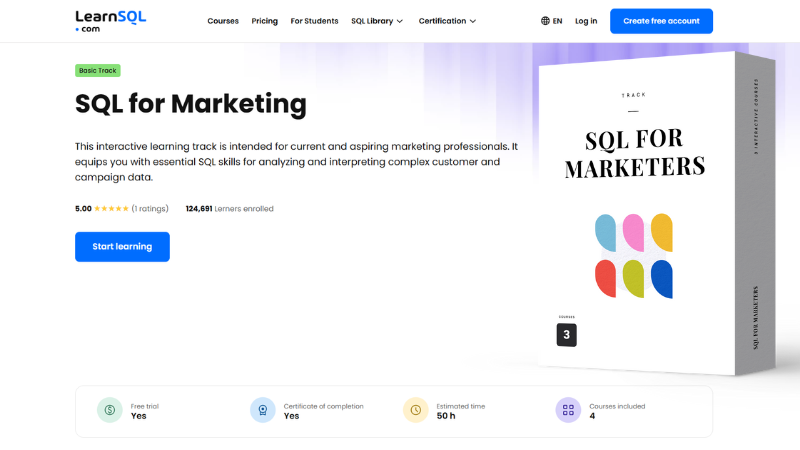
Task: Click the Log in link
Action: pos(586,21)
